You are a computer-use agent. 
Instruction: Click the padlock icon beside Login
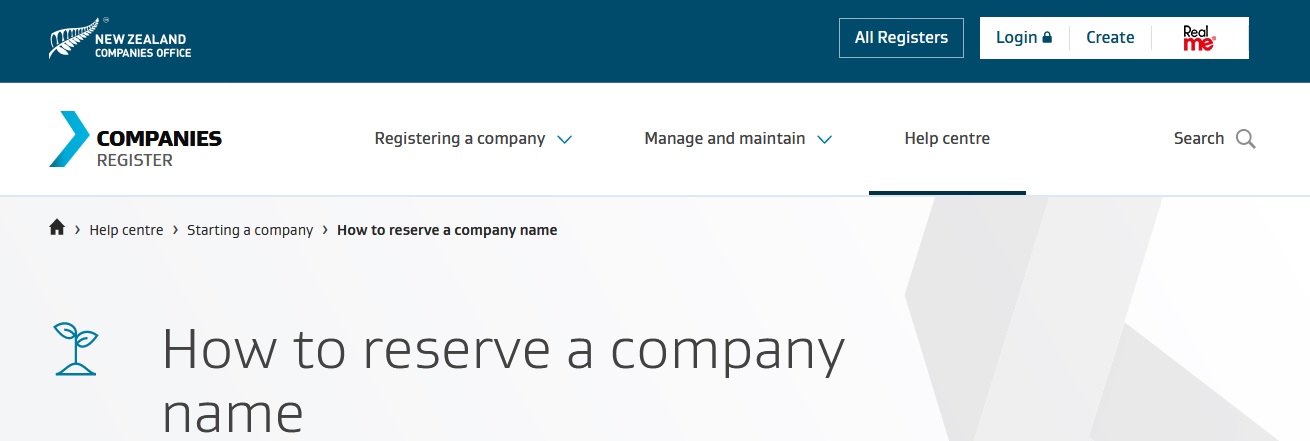click(1047, 38)
